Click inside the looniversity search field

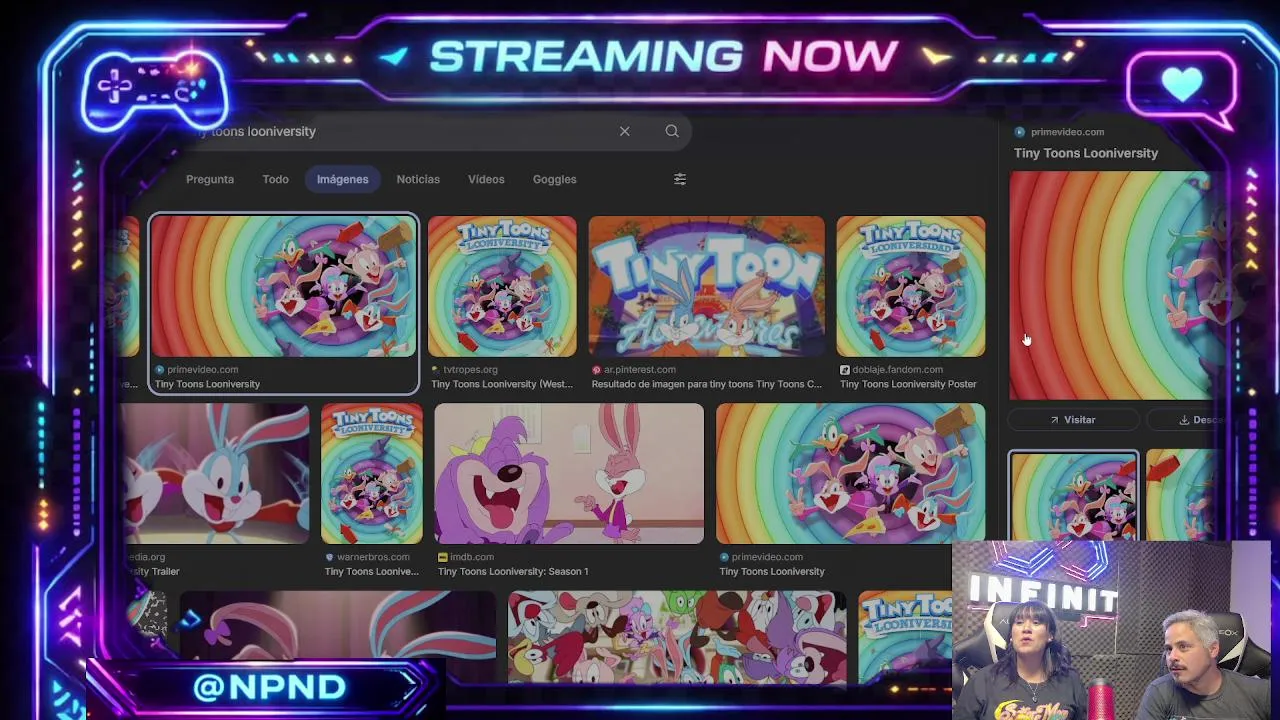[400, 131]
